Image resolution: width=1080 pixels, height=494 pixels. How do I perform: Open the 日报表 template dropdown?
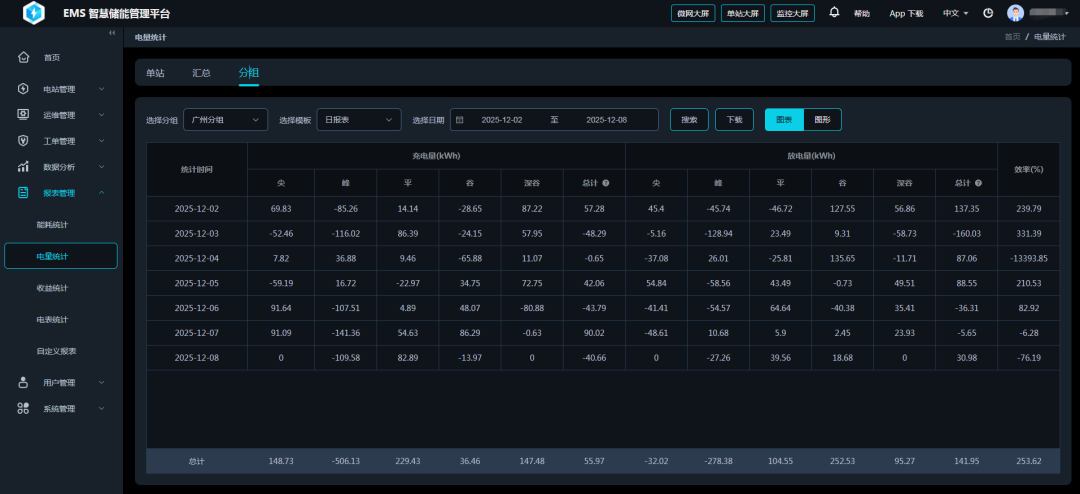(x=358, y=120)
